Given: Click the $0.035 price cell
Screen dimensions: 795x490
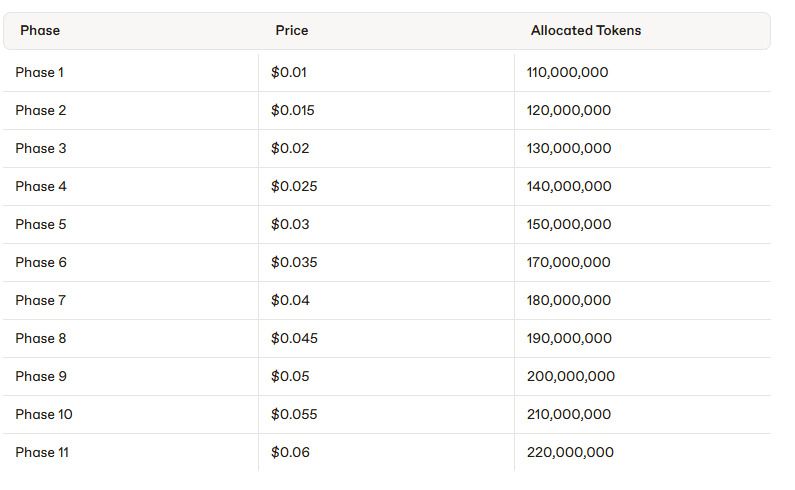Looking at the screenshot, I should point(294,262).
